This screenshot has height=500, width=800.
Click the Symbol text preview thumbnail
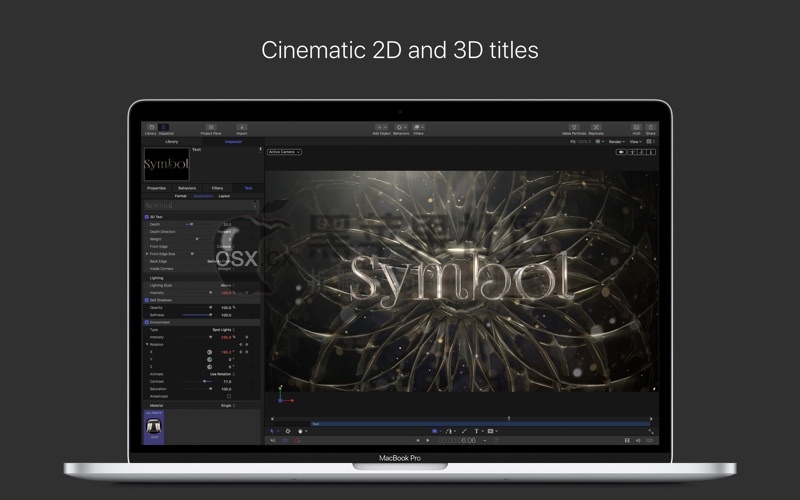pos(166,164)
